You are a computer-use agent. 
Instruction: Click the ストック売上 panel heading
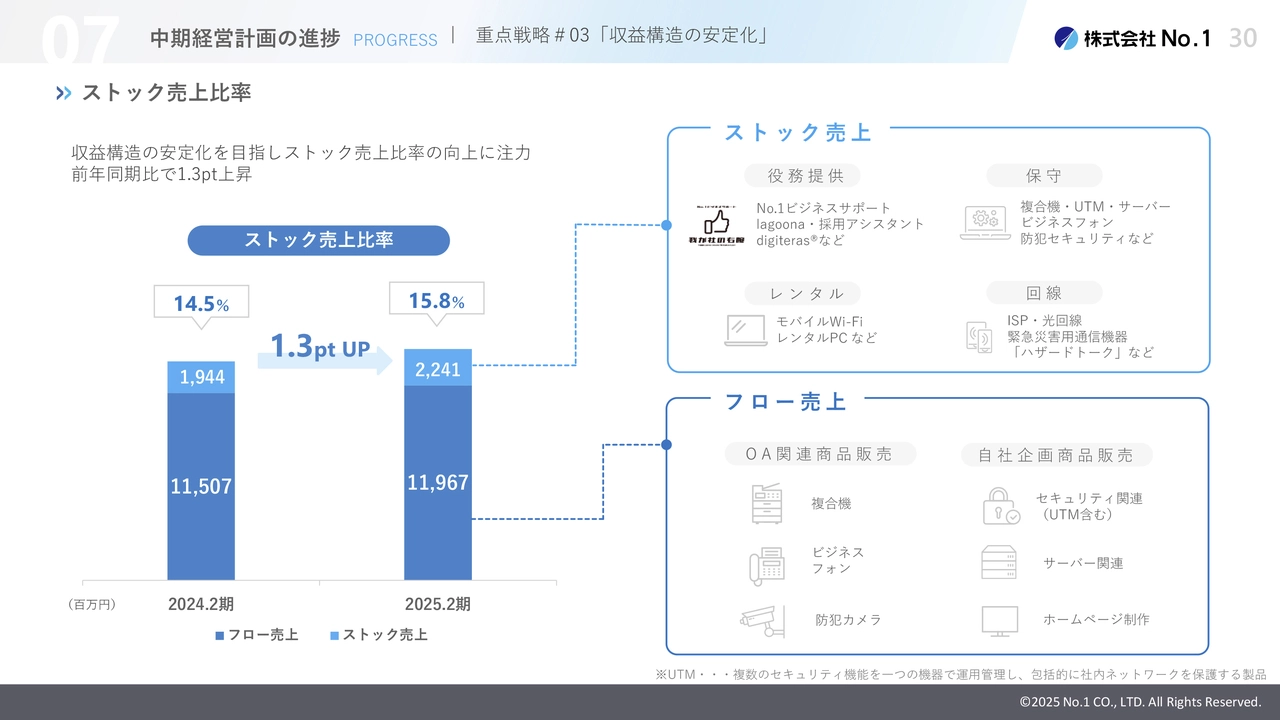click(x=798, y=133)
